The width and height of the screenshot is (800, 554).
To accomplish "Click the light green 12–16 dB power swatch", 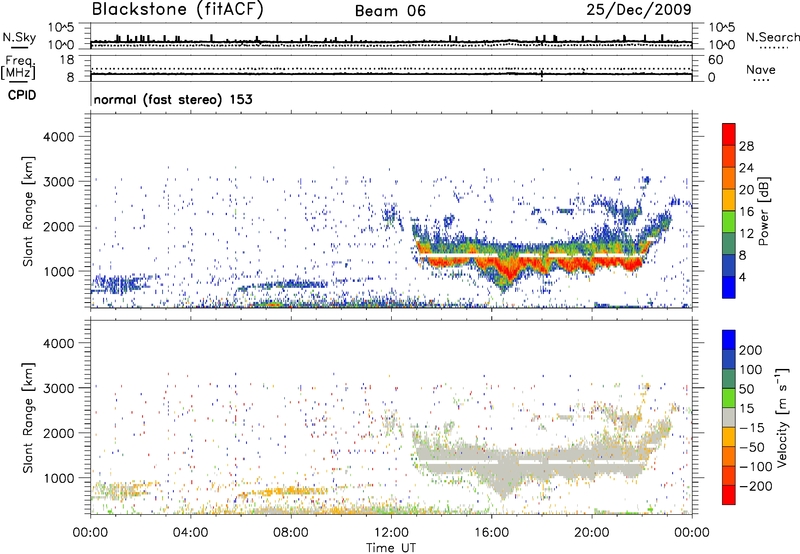I will tap(729, 221).
